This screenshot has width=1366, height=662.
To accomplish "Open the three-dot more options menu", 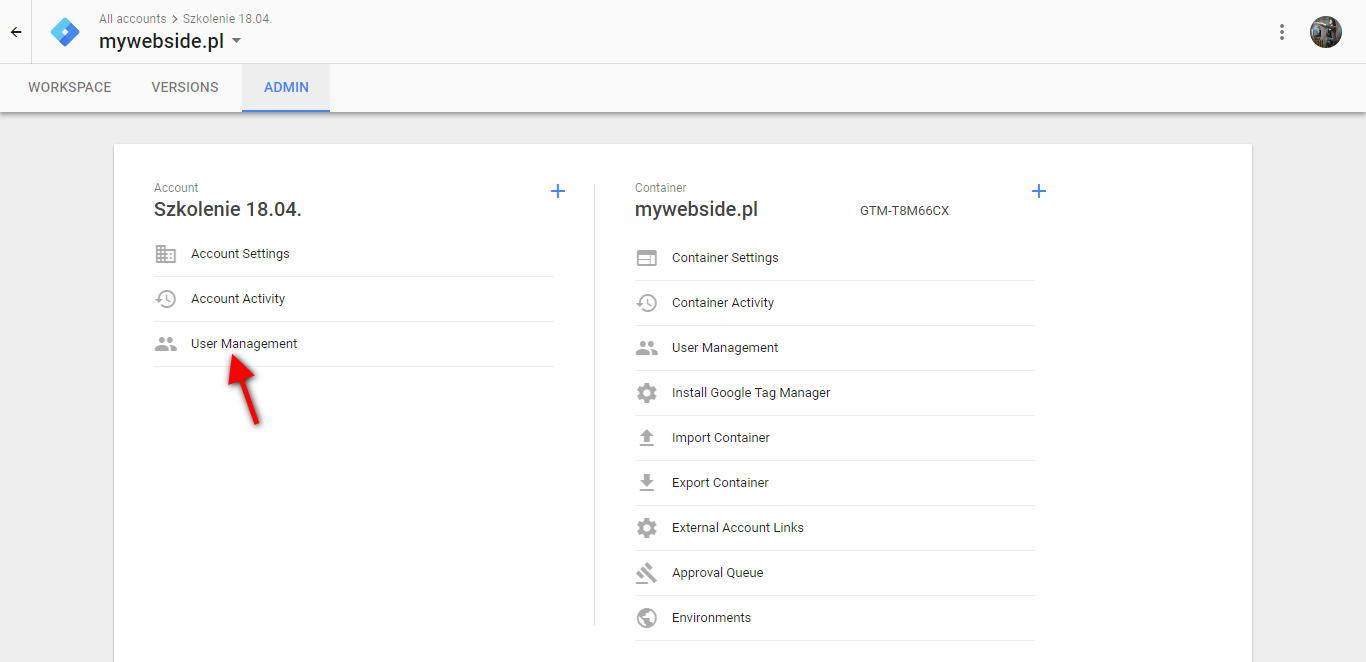I will click(1282, 32).
